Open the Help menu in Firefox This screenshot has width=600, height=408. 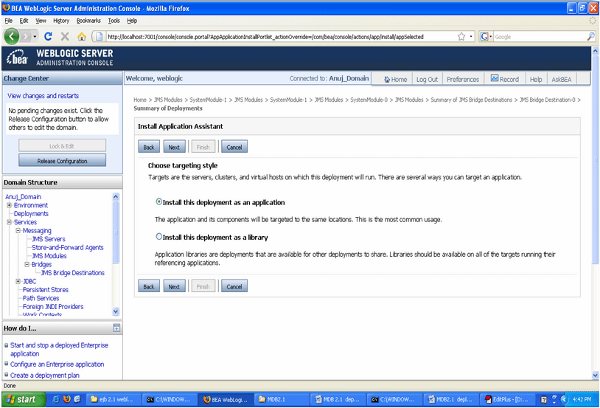(132, 21)
